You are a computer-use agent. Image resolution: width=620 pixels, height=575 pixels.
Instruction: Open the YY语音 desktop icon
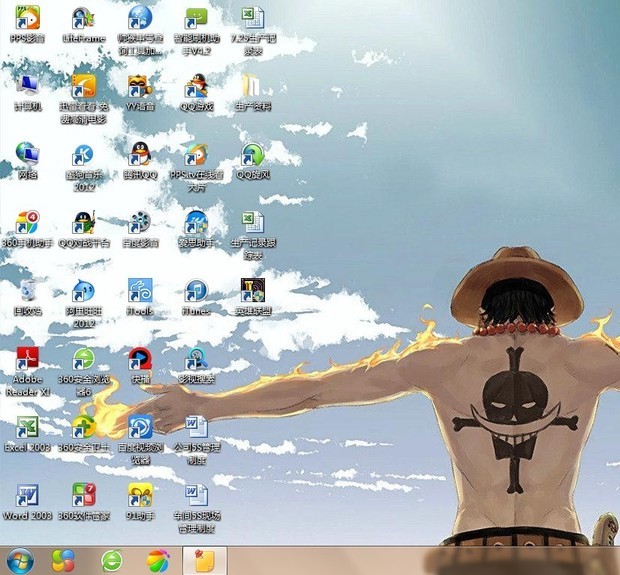[140, 86]
